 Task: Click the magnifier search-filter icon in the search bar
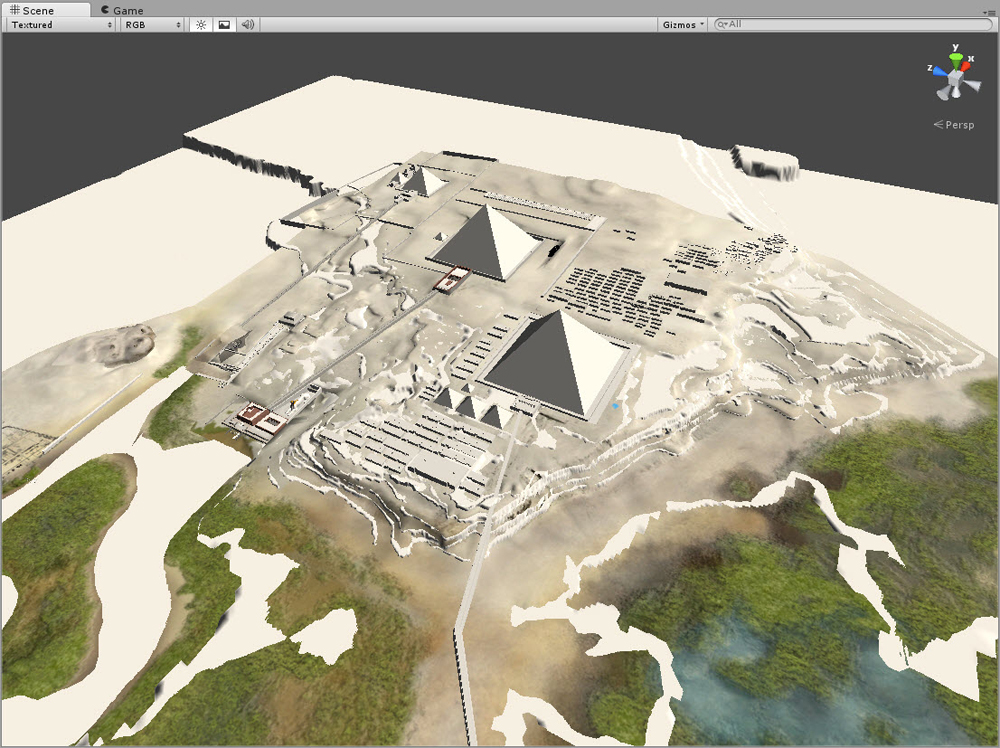tap(723, 24)
